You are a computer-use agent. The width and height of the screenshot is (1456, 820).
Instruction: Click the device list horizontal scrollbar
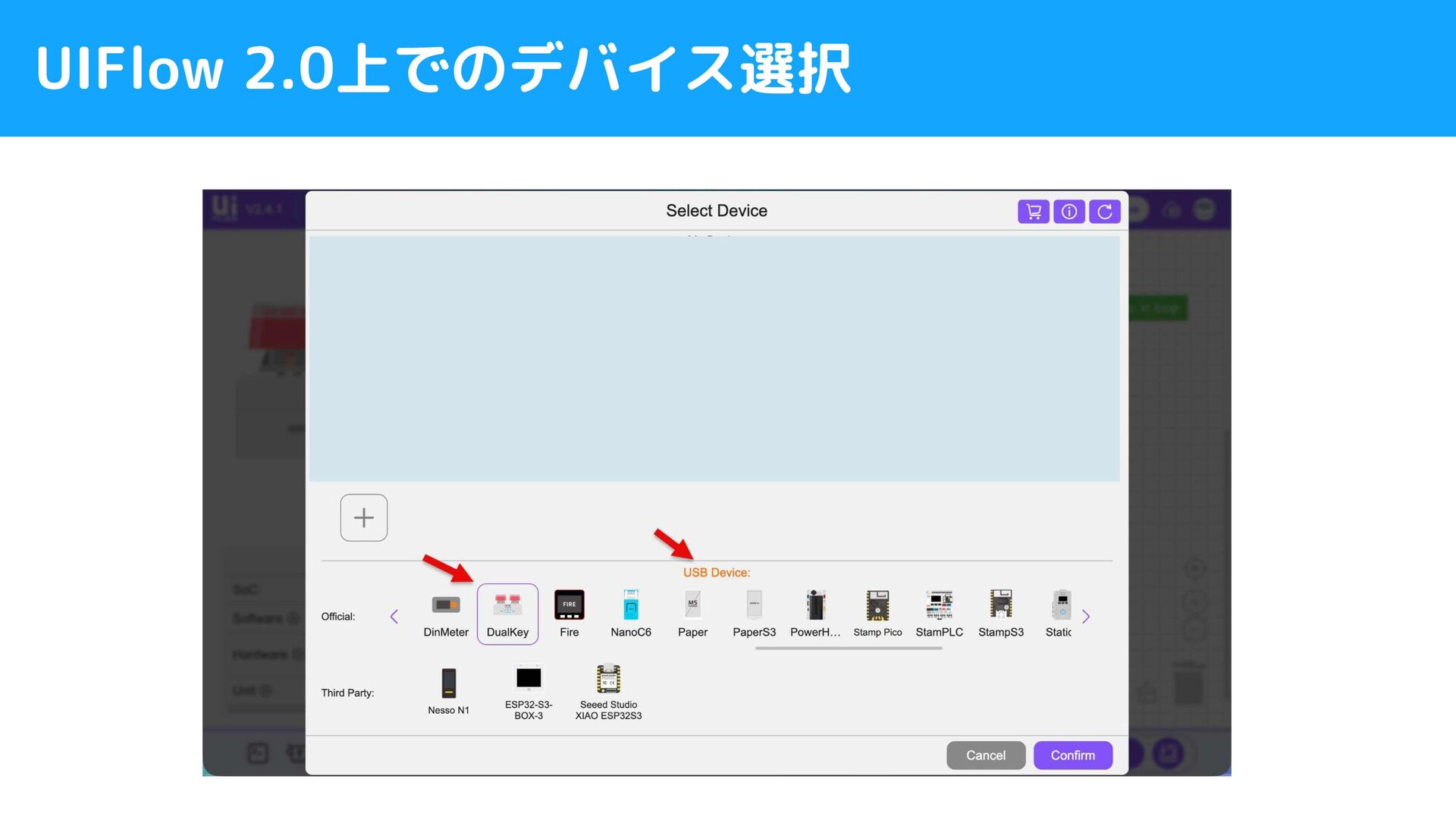coord(849,649)
